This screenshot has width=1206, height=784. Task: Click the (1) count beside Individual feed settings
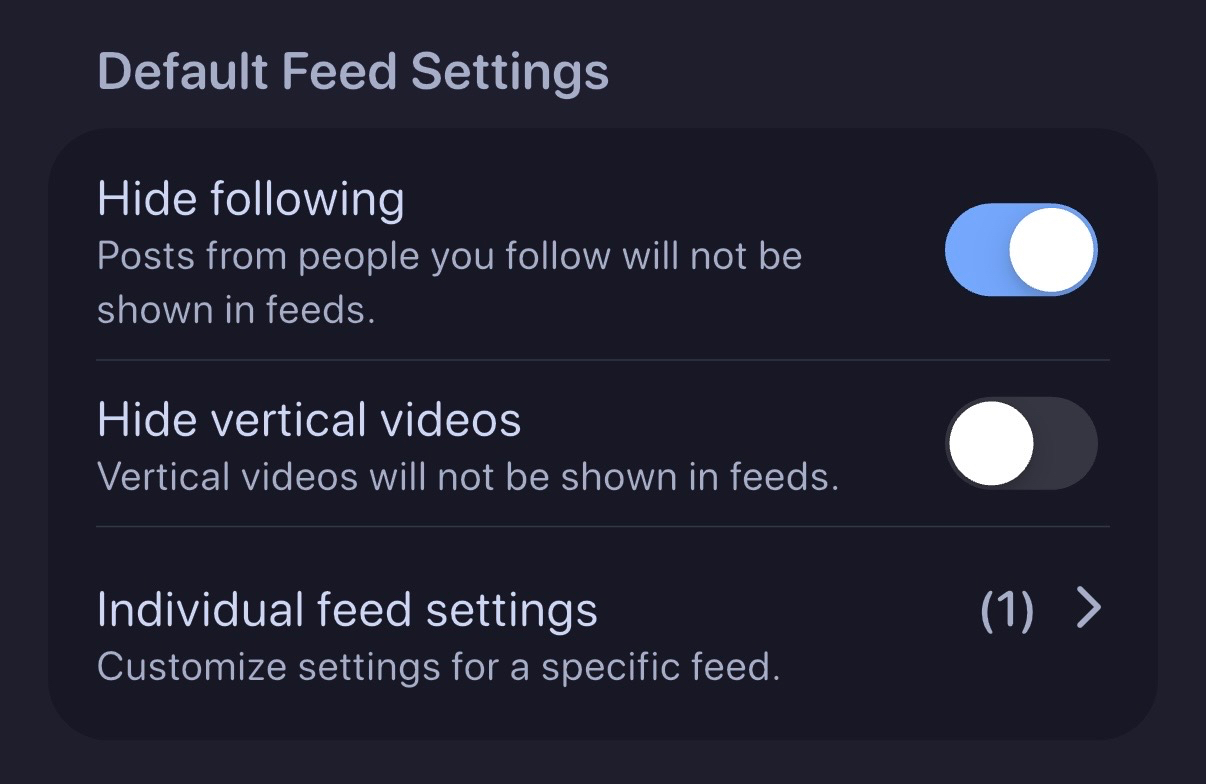pyautogui.click(x=1006, y=610)
